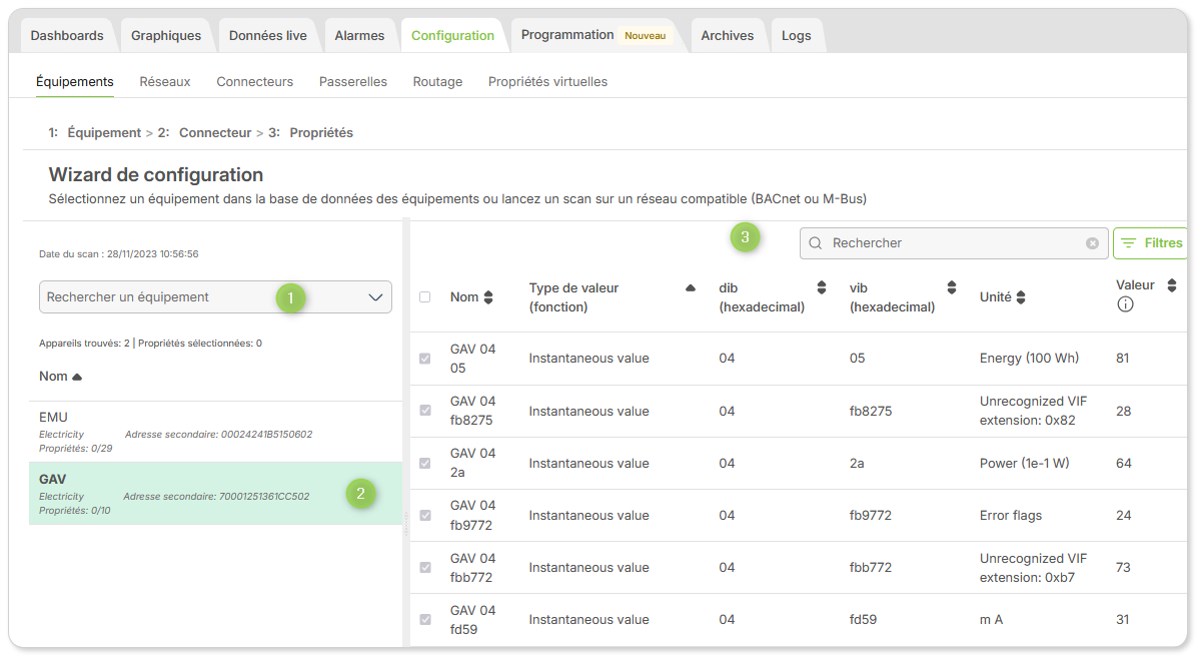Click Unrecognized VIF extension: 0xb7 cell
Image resolution: width=1202 pixels, height=660 pixels.
(1033, 567)
